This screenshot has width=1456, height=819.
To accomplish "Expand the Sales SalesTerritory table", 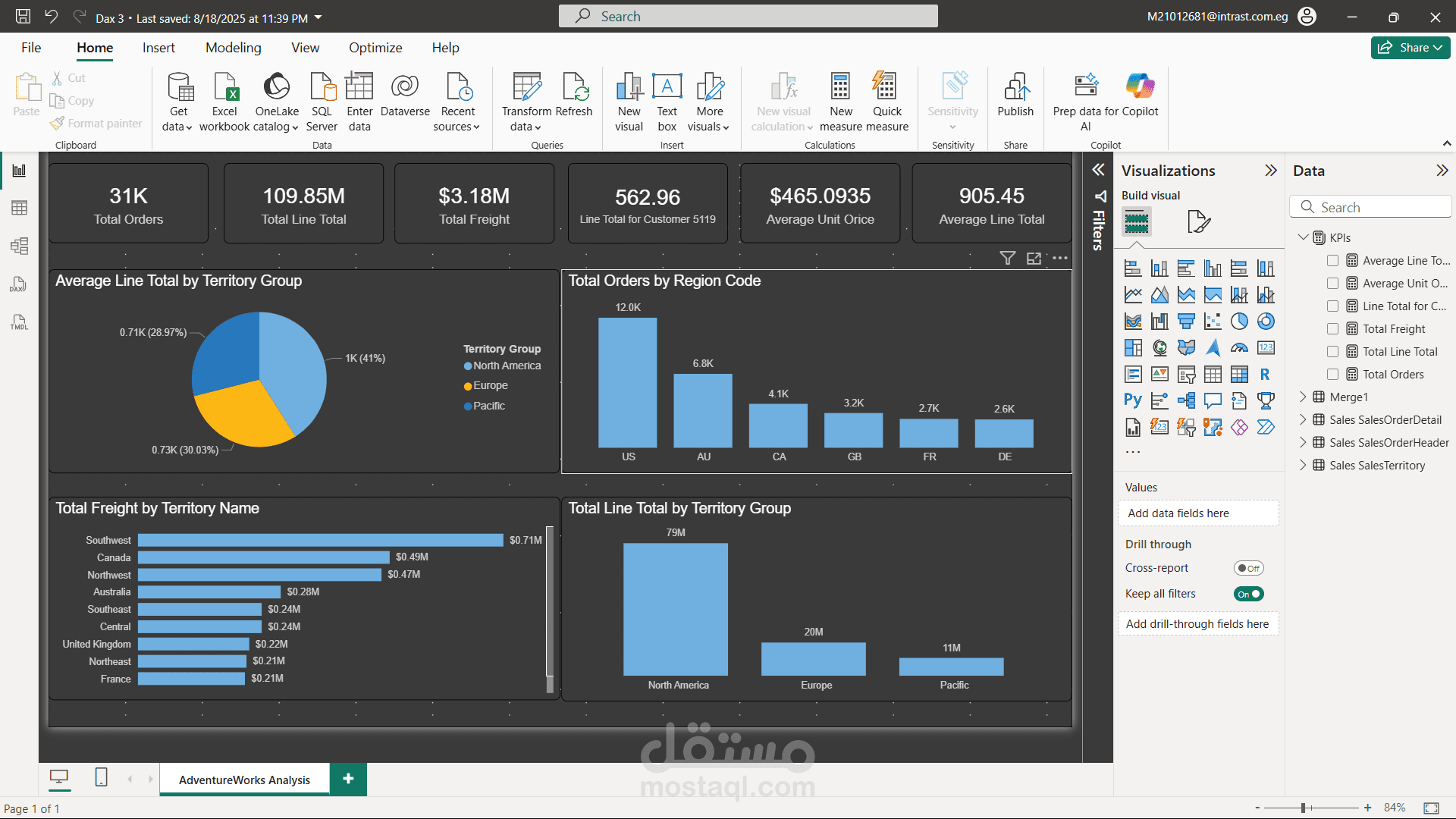I will click(x=1303, y=465).
